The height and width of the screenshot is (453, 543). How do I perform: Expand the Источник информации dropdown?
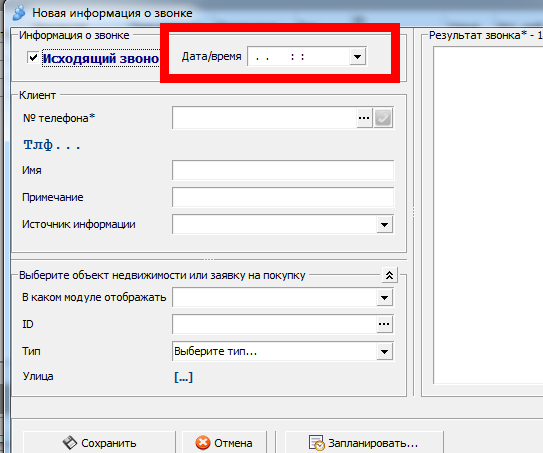pyautogui.click(x=384, y=225)
